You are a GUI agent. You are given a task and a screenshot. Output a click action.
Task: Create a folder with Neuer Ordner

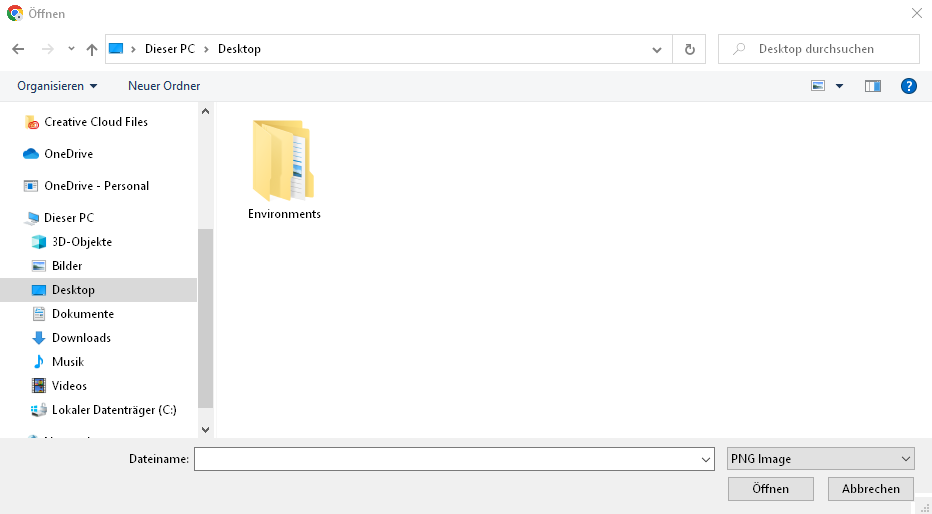click(x=164, y=86)
